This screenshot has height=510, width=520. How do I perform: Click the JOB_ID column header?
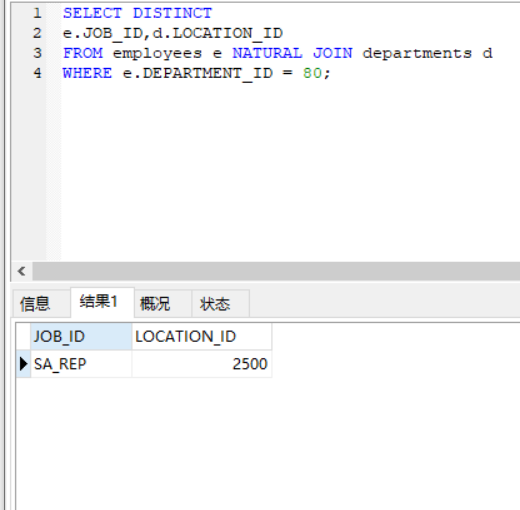81,336
